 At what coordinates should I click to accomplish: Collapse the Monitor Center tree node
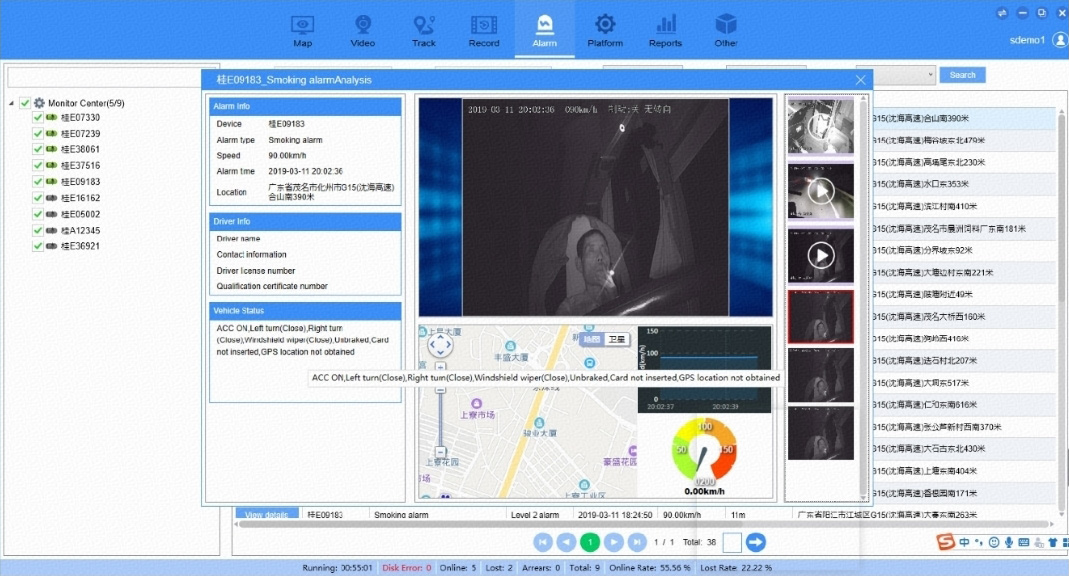click(x=11, y=104)
